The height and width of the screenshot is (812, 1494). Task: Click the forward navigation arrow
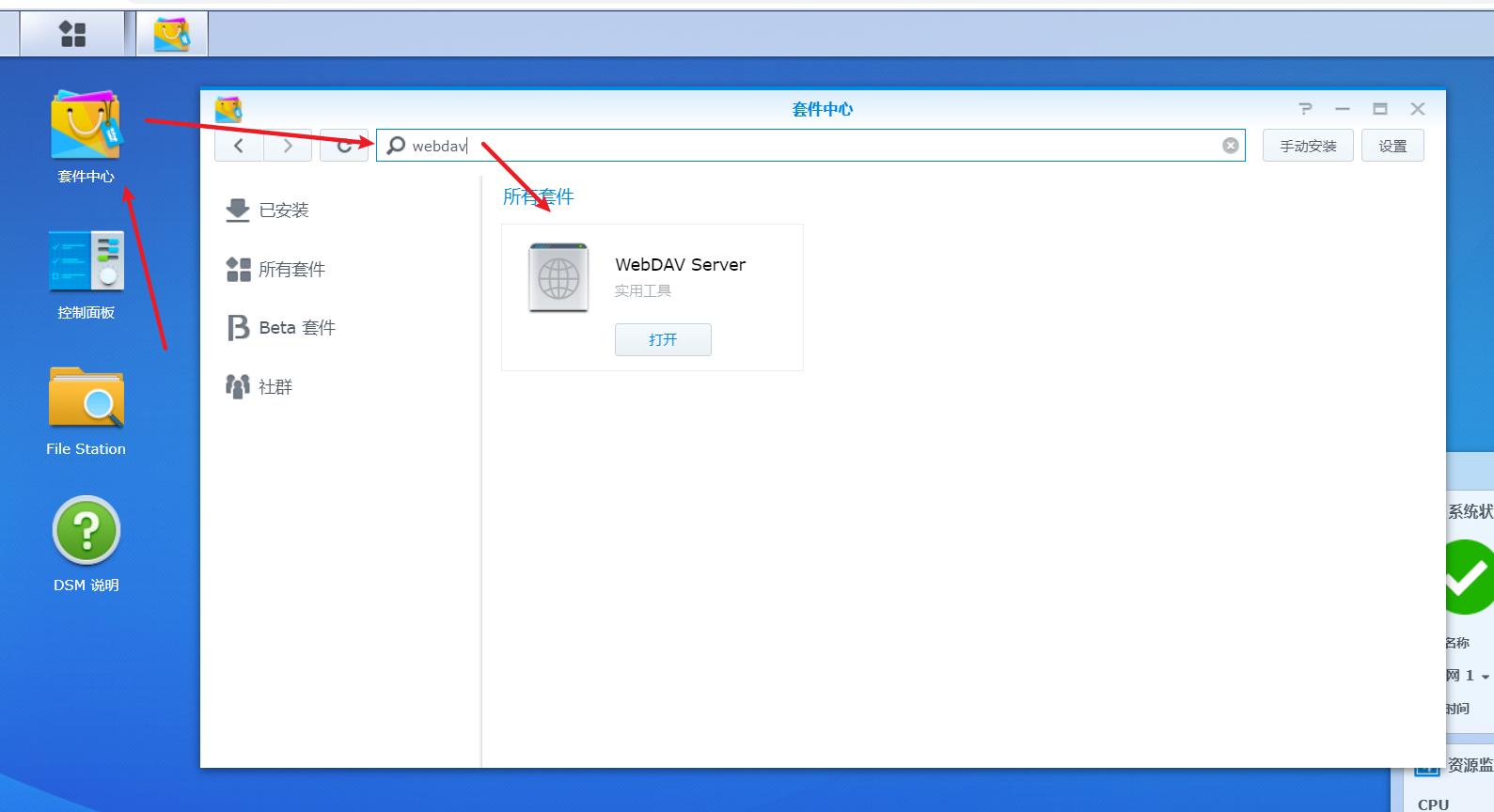[x=288, y=146]
